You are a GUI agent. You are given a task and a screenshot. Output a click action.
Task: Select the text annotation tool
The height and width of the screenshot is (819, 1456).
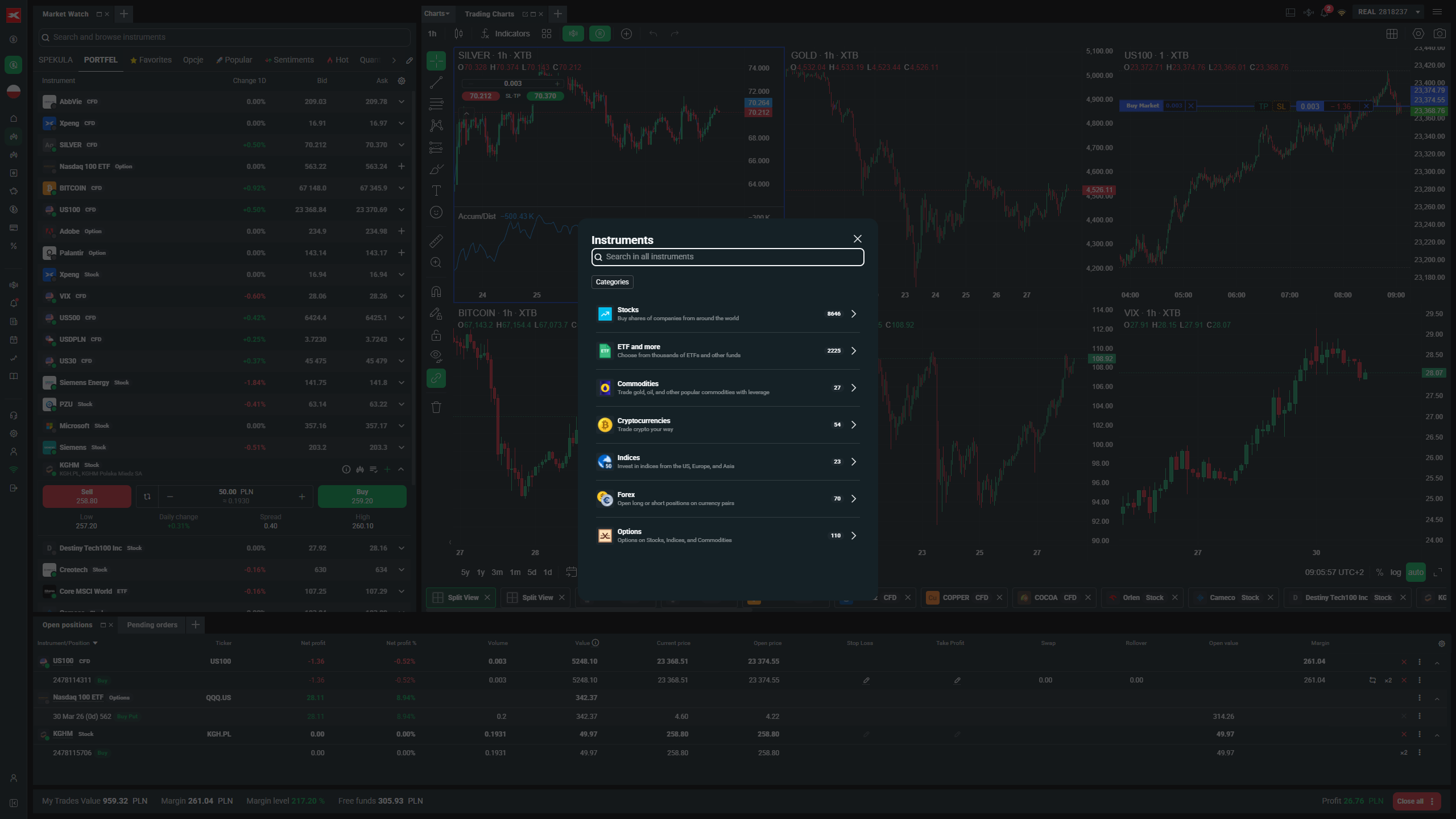point(436,191)
